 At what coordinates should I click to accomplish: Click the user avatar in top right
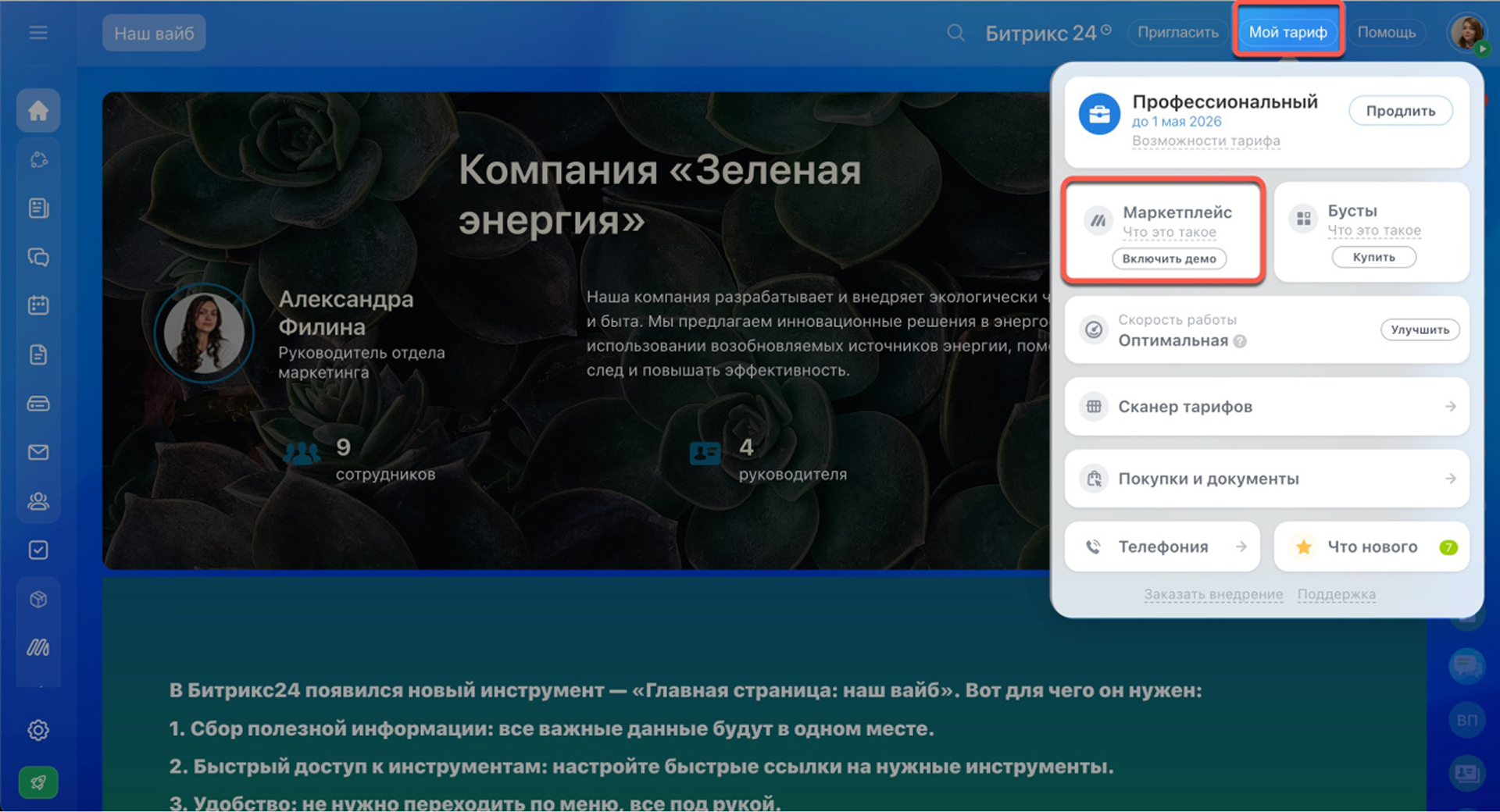1466,33
